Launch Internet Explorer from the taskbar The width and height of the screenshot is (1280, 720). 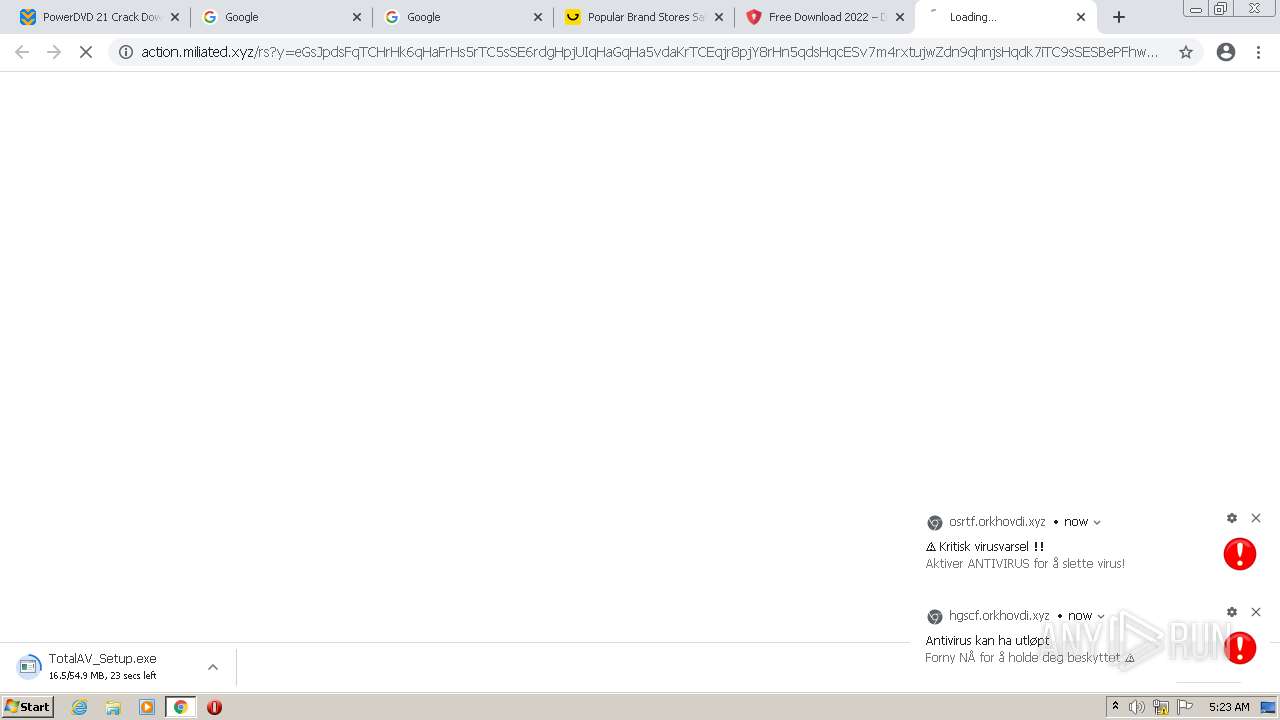(x=79, y=707)
